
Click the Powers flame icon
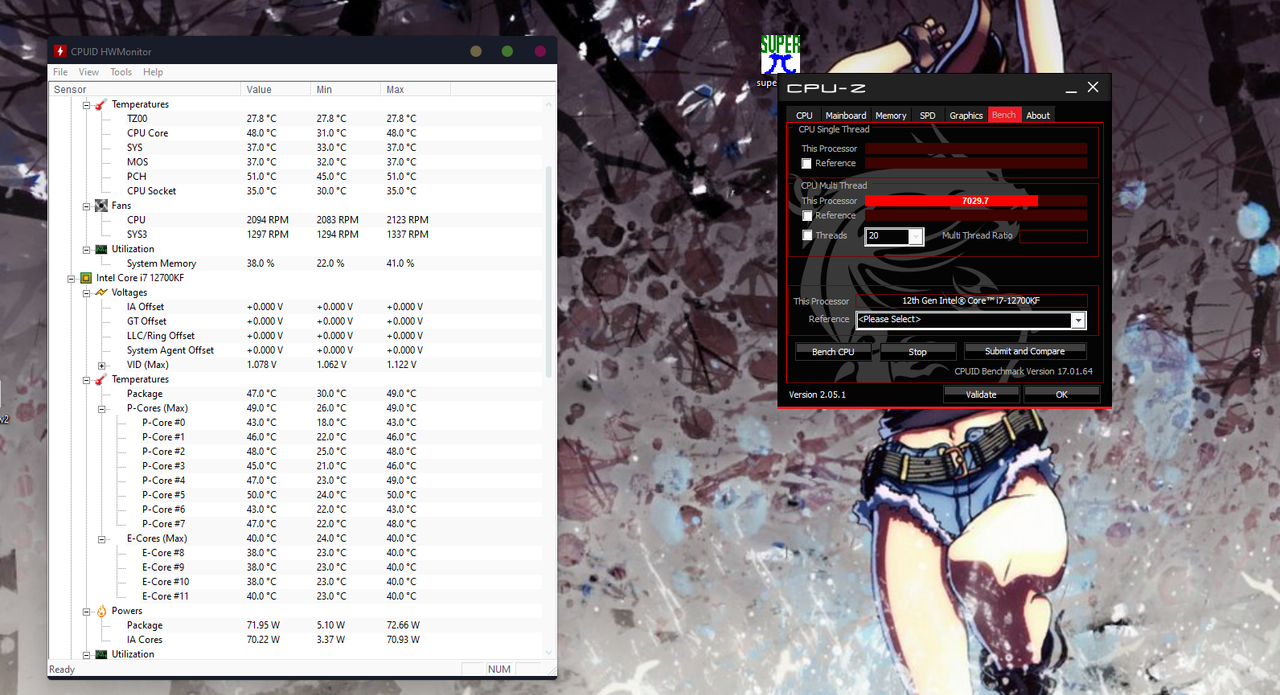100,611
